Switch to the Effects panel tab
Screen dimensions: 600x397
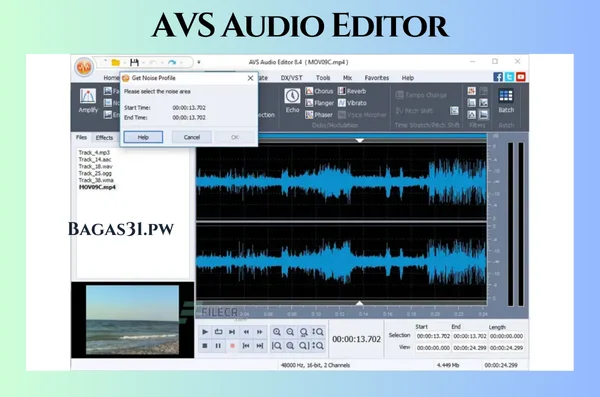coord(104,137)
